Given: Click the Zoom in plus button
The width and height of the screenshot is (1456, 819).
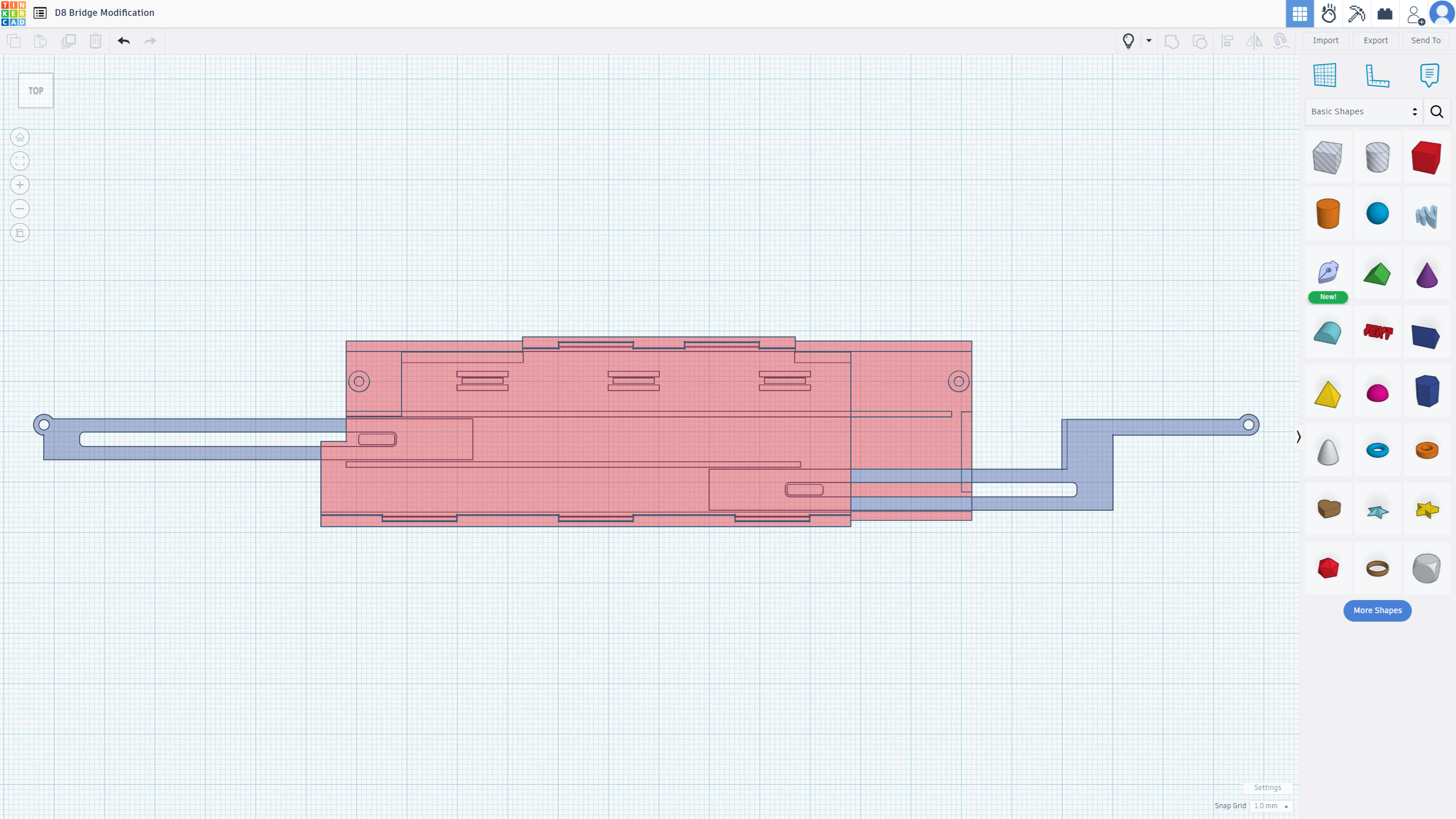Looking at the screenshot, I should (x=20, y=185).
